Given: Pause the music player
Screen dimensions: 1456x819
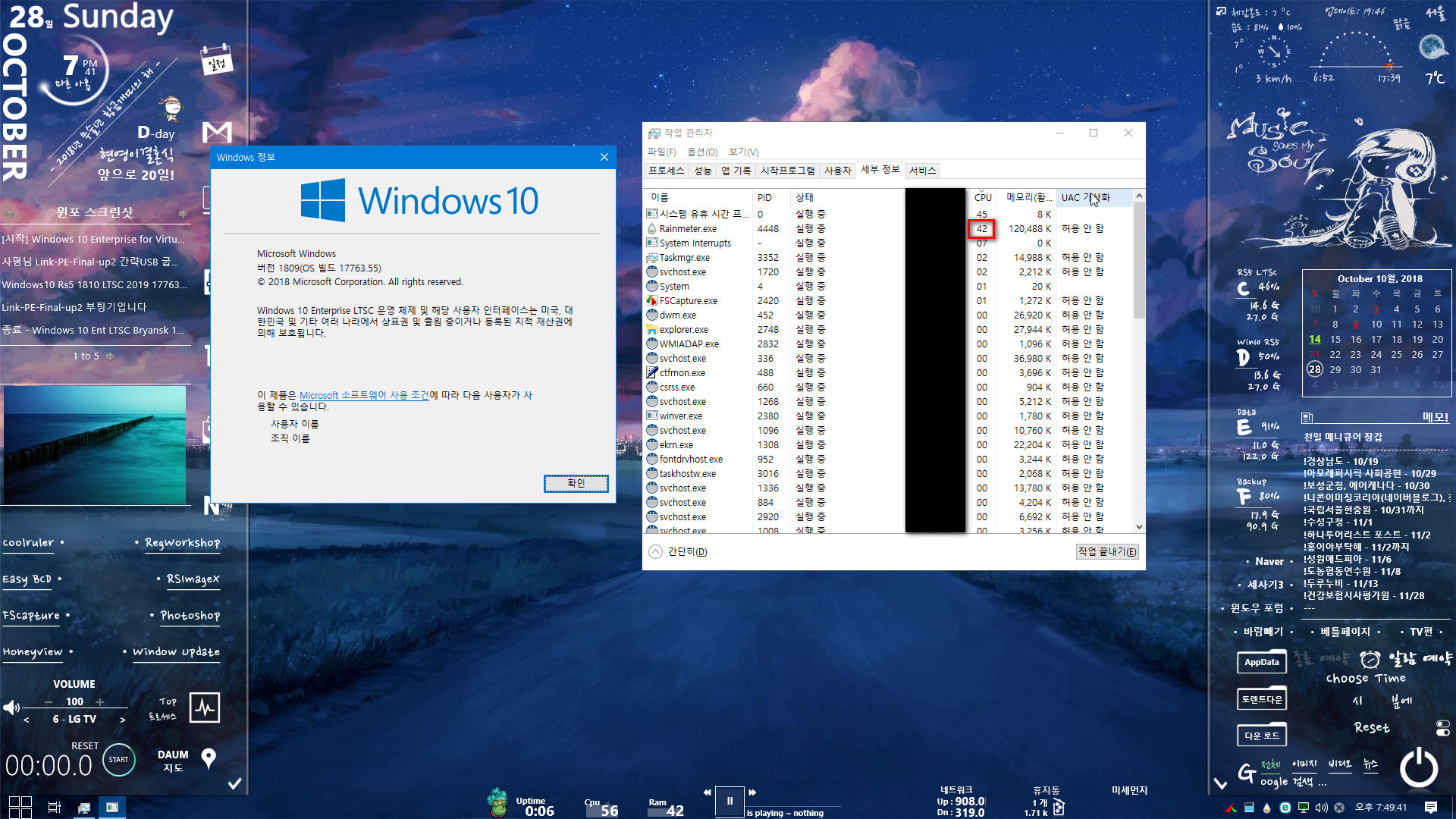Looking at the screenshot, I should 730,801.
